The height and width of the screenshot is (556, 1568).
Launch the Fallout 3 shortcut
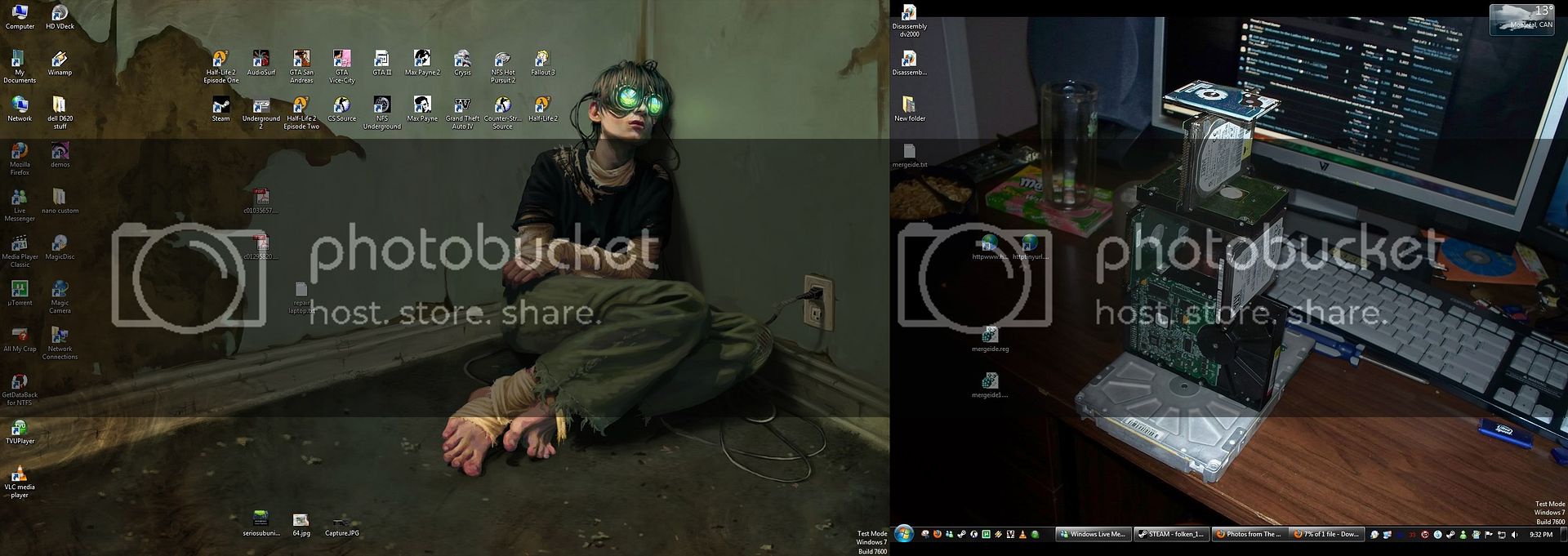click(x=542, y=63)
